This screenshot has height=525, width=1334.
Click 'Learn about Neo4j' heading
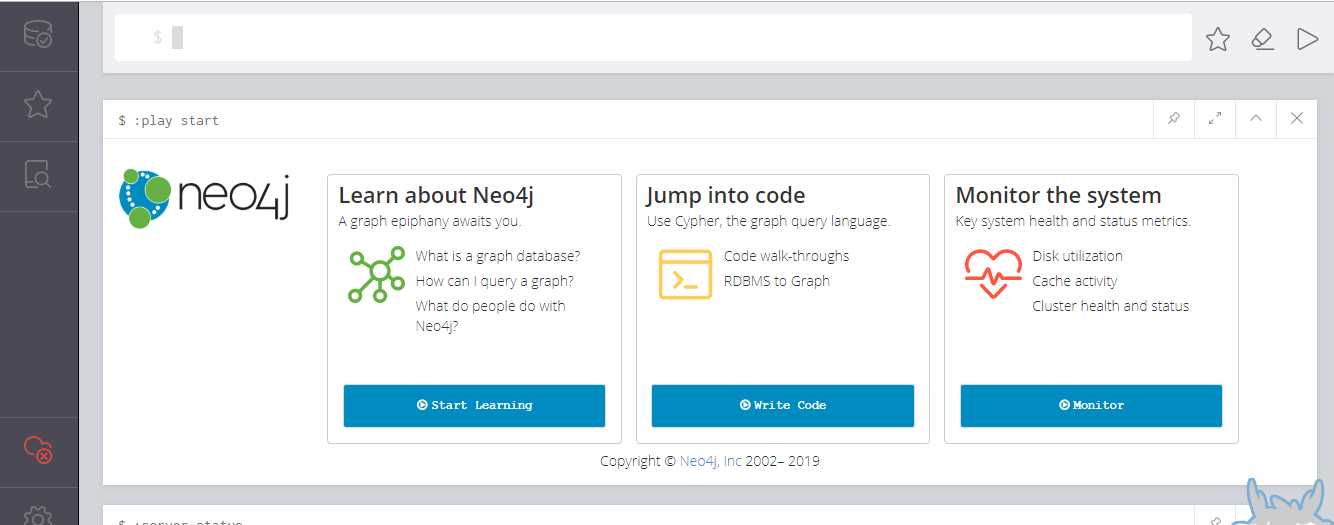[x=436, y=195]
